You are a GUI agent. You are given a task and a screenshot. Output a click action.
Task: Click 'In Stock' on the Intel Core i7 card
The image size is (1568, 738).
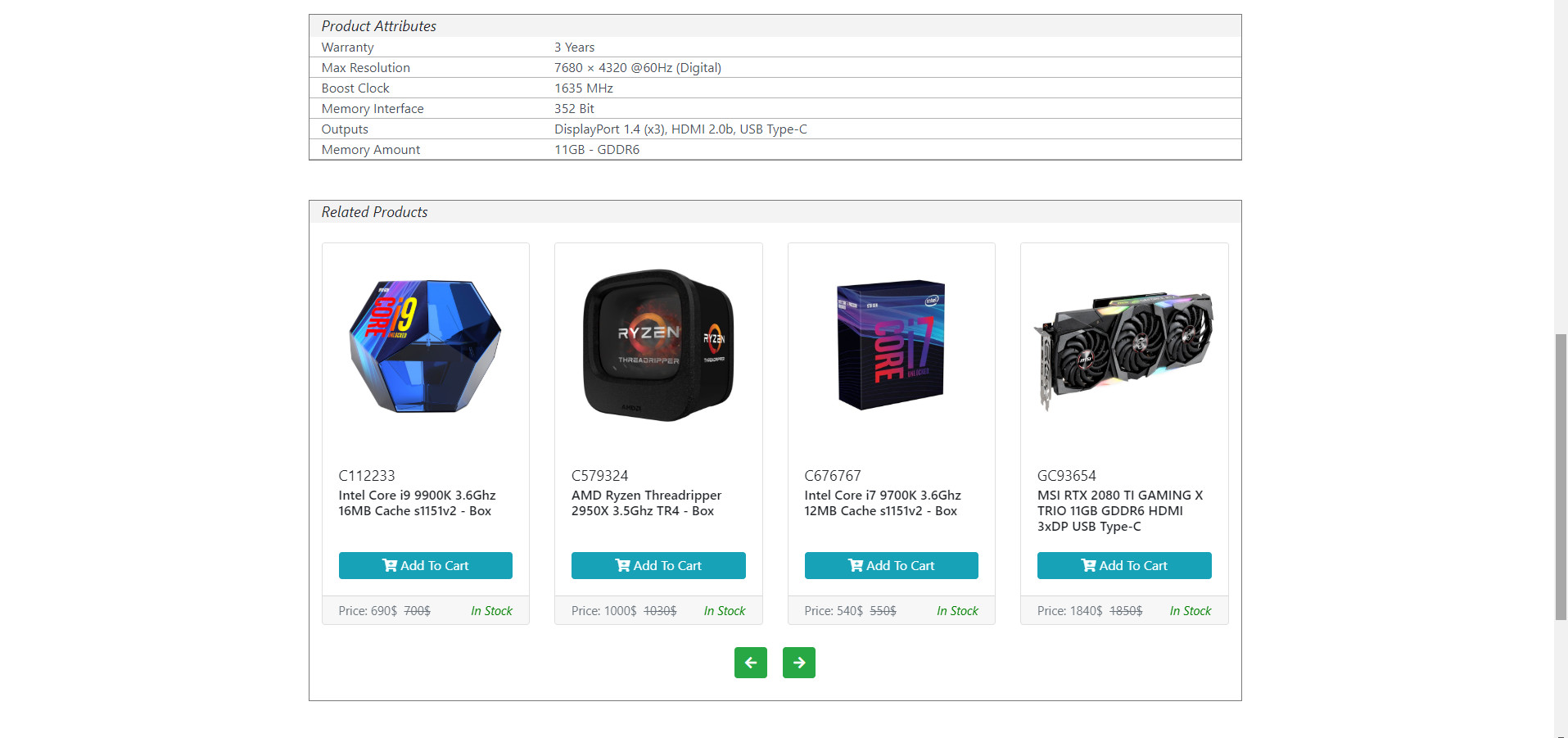(957, 611)
